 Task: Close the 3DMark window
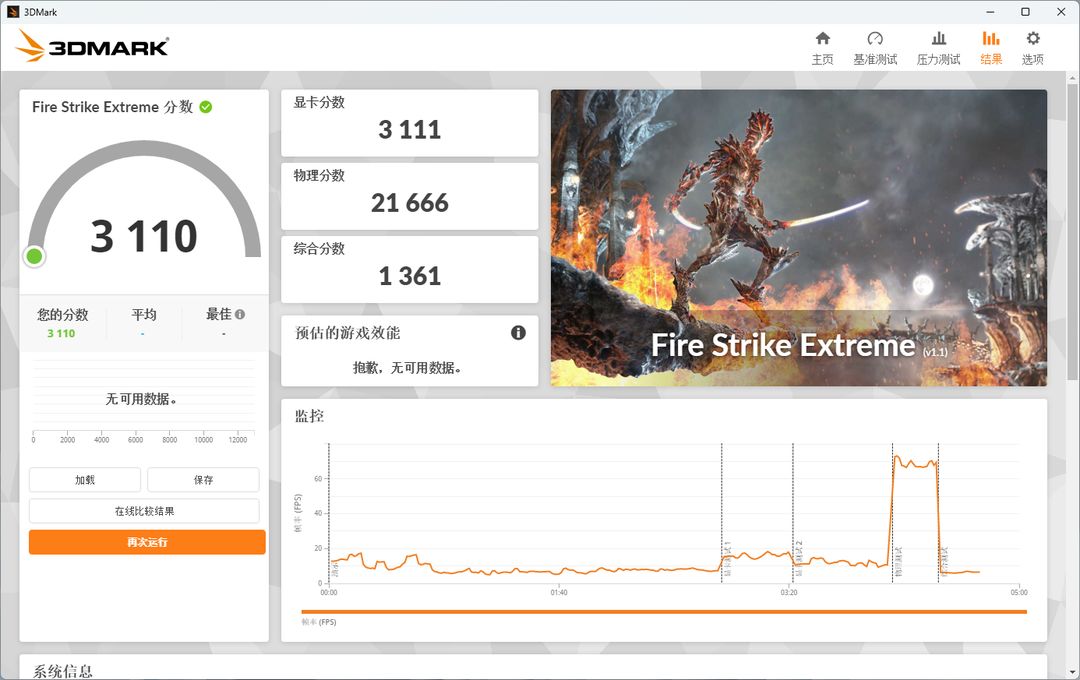click(1061, 12)
